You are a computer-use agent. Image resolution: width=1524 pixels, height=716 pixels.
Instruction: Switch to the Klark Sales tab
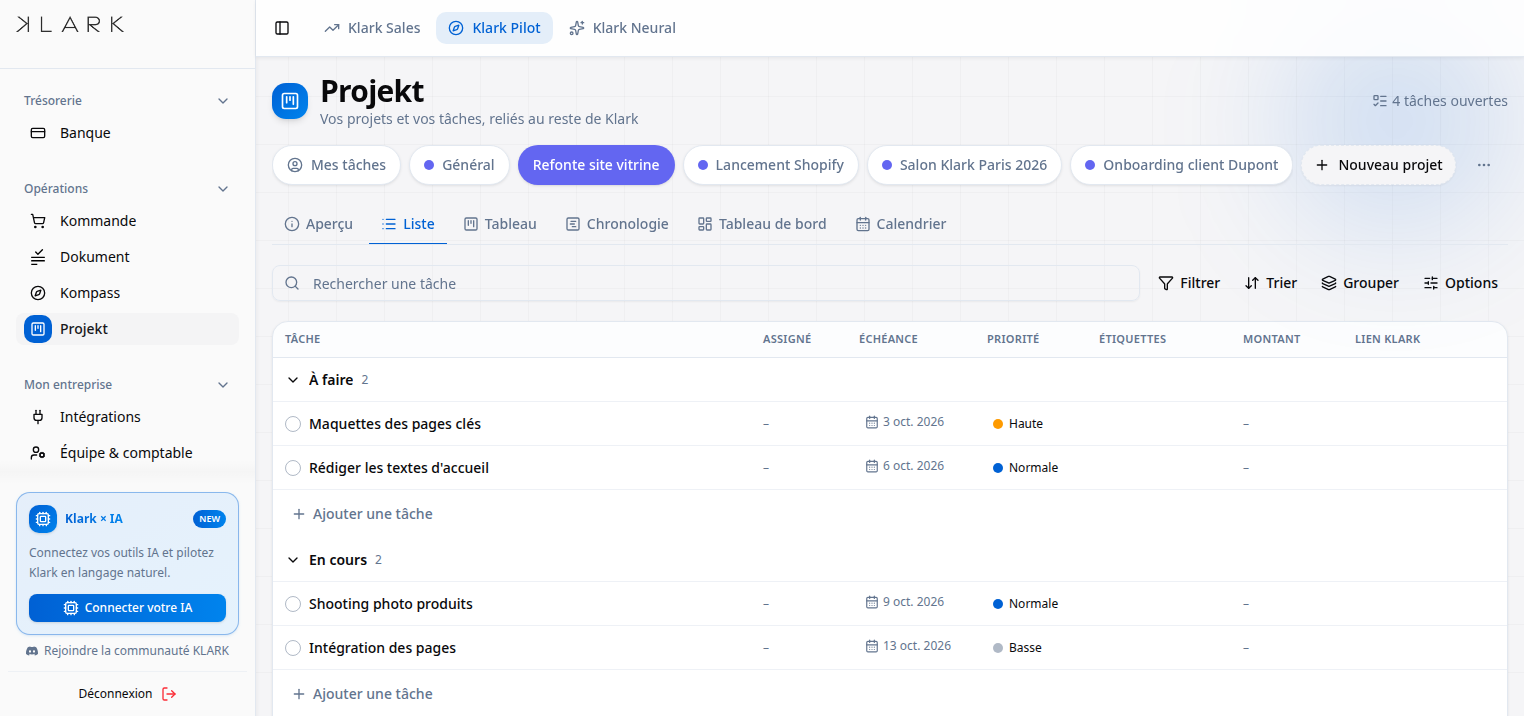(x=373, y=28)
